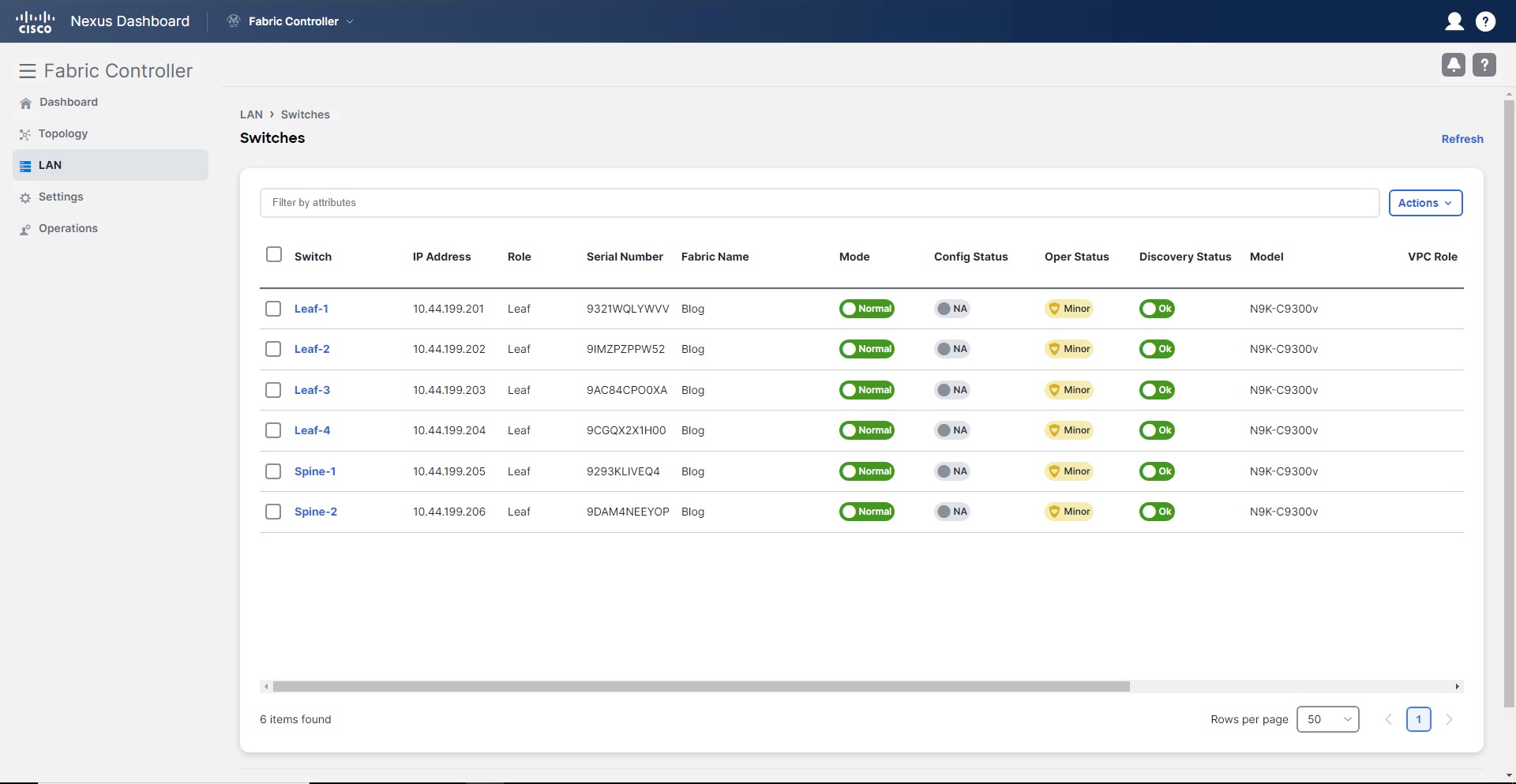Screen dimensions: 1516x784
Task: Click the Dashboard home icon
Action: [25, 103]
